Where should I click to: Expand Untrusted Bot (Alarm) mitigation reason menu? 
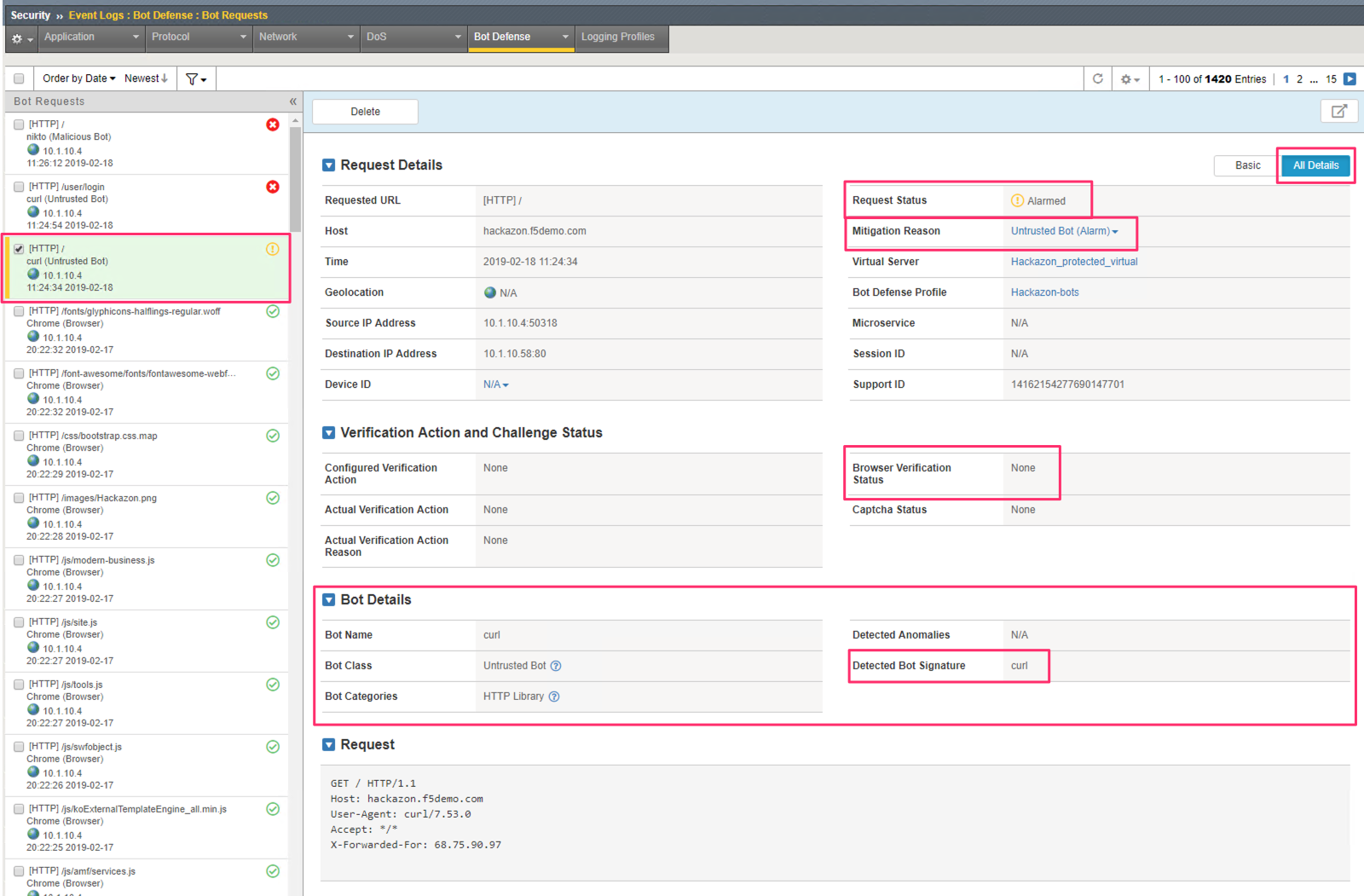coord(1064,231)
